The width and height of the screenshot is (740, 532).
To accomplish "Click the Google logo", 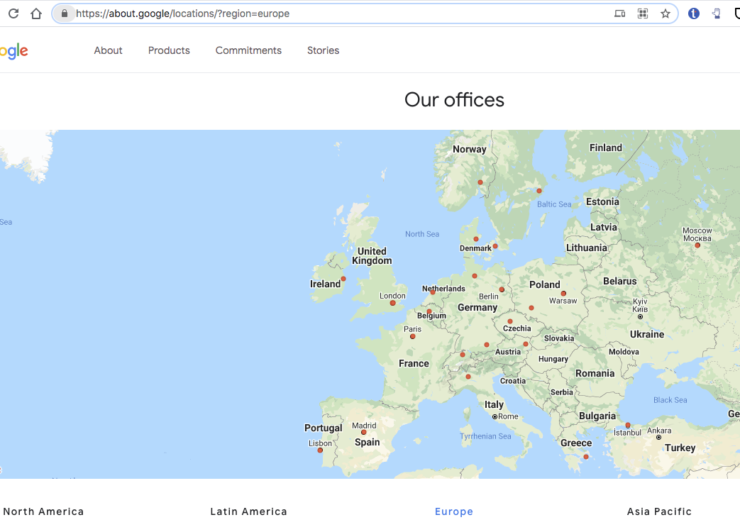I will coord(14,51).
